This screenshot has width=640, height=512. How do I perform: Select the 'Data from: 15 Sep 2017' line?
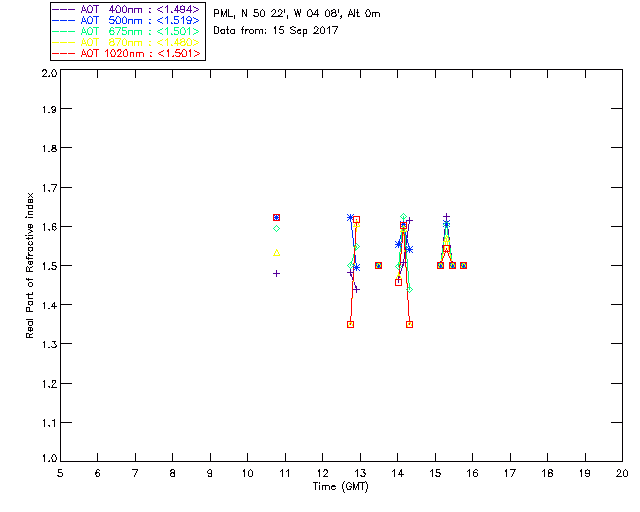coord(276,31)
